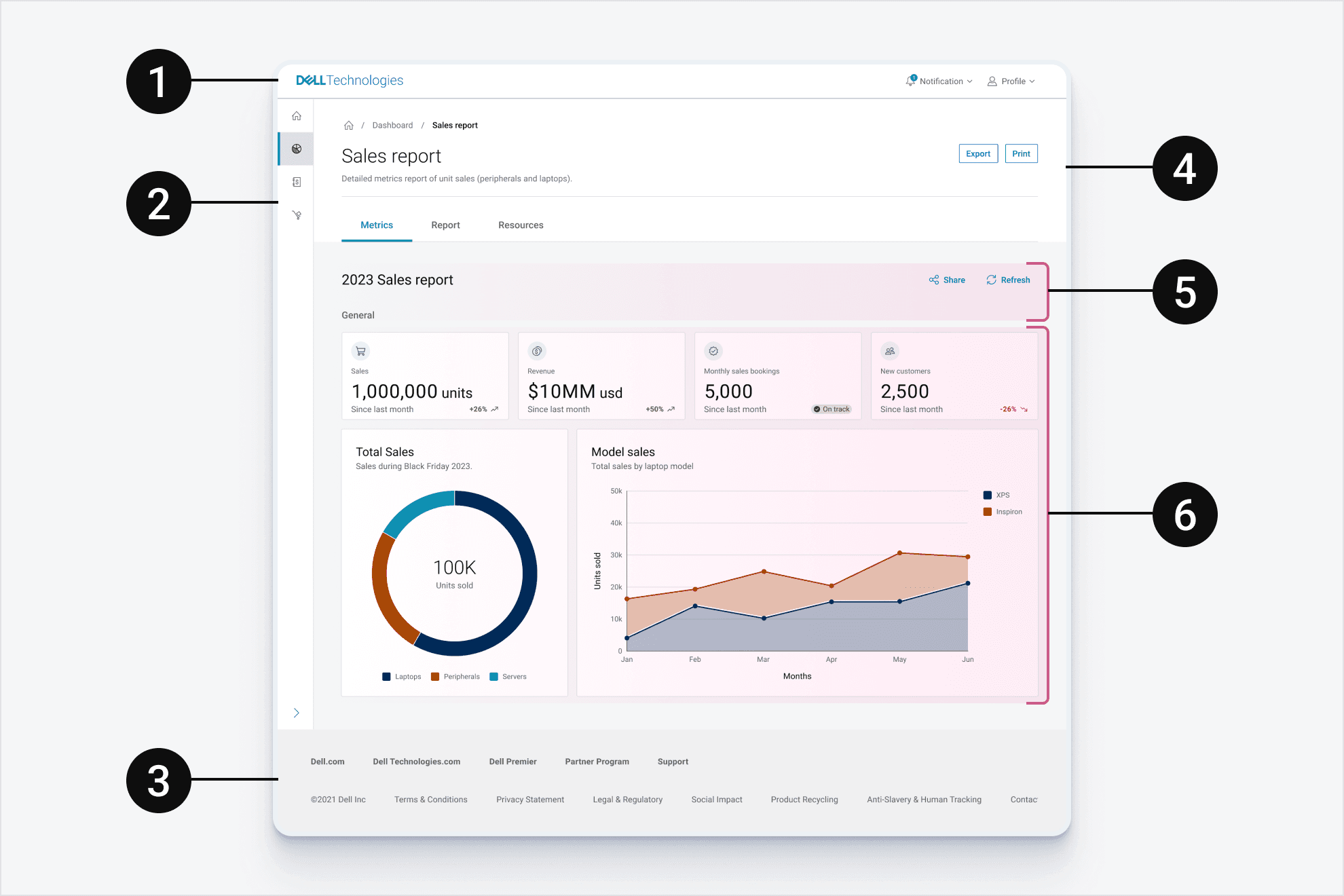Expand the sidebar with the arrow
Image resolution: width=1344 pixels, height=896 pixels.
click(x=297, y=713)
